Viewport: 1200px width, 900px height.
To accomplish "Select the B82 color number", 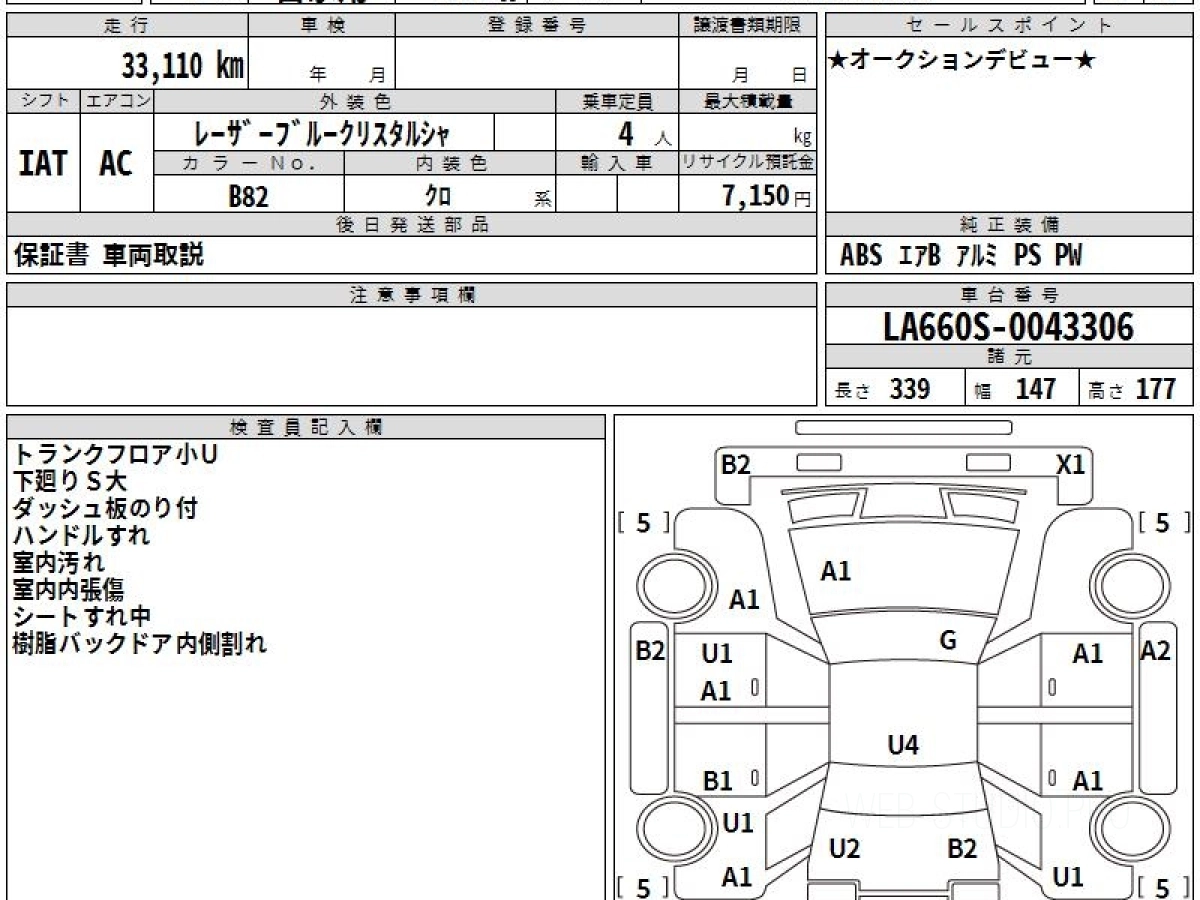I will [x=248, y=196].
